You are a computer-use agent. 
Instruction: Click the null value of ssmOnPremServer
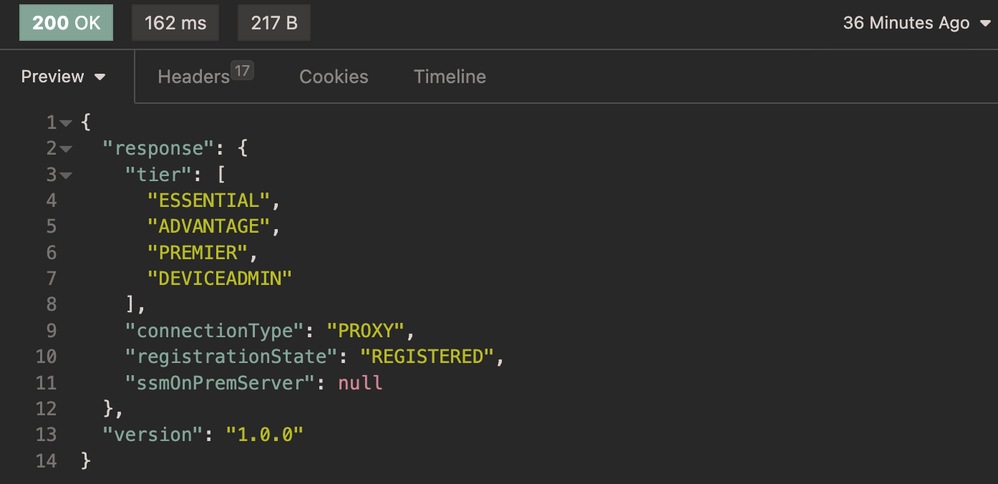360,382
